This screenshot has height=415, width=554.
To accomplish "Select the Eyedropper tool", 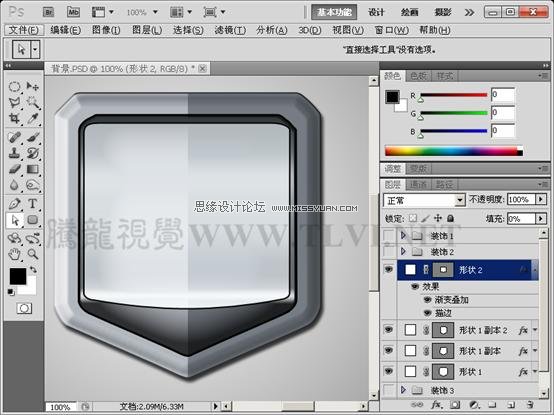I will (x=33, y=118).
